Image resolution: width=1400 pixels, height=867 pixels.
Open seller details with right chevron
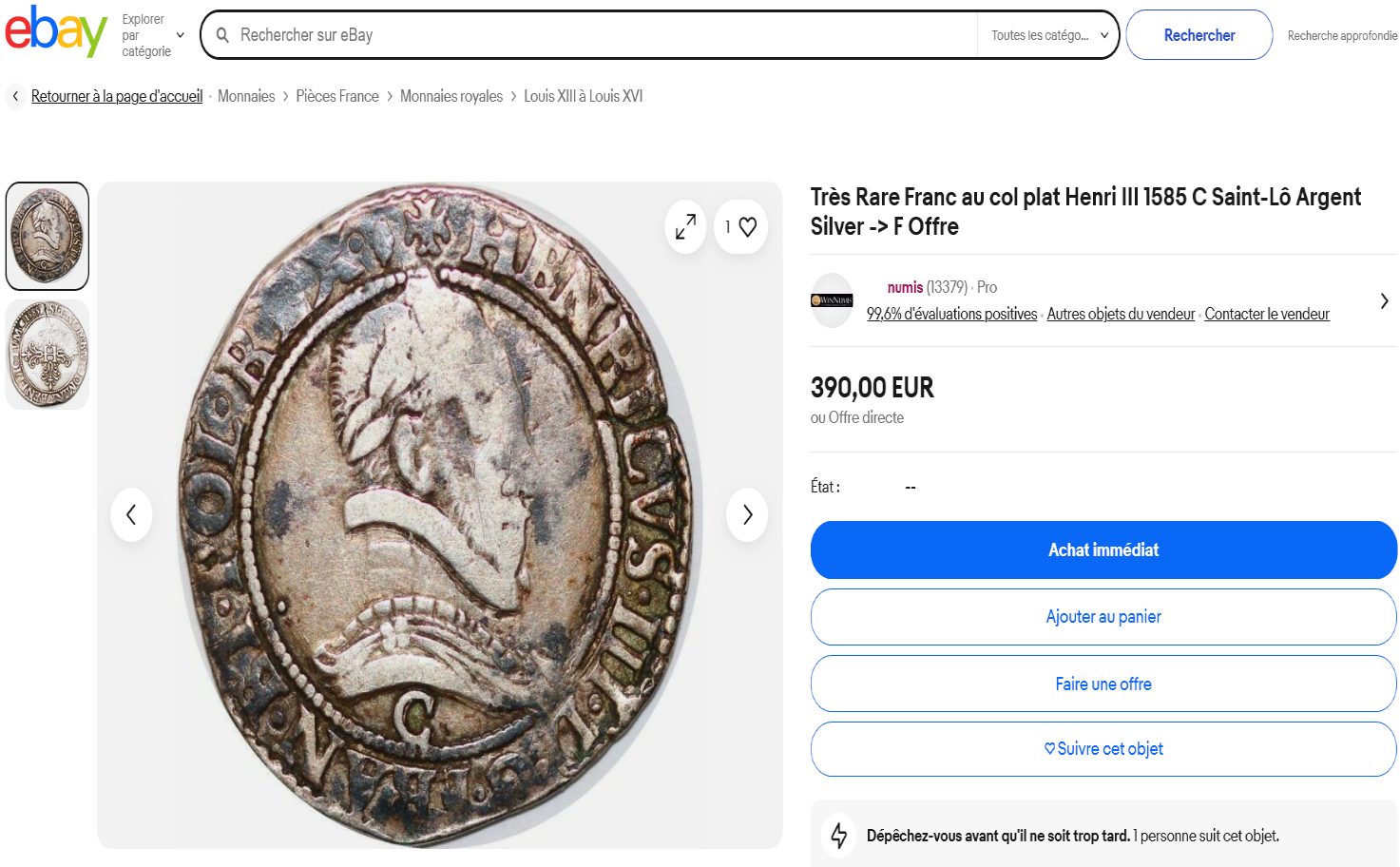(1384, 300)
